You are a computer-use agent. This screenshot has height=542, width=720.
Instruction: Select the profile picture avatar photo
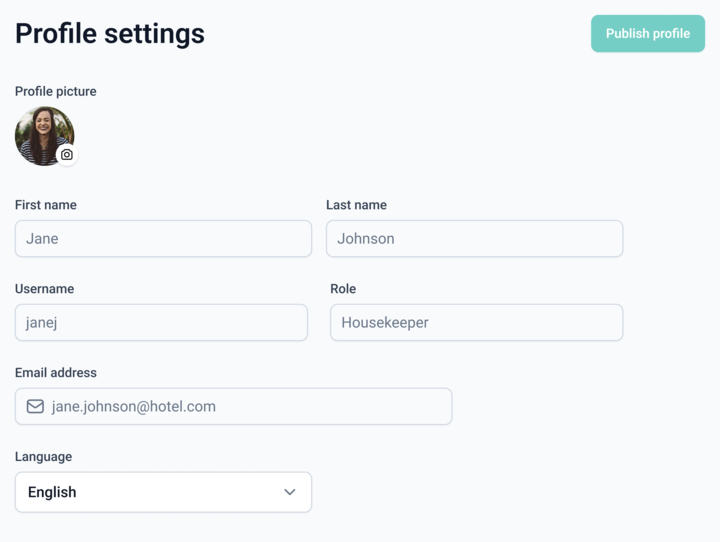pyautogui.click(x=41, y=133)
